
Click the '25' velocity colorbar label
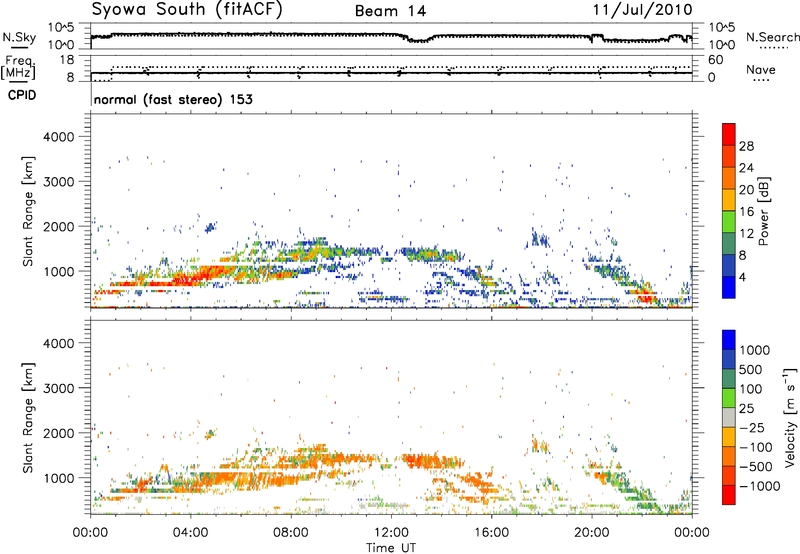pos(746,408)
